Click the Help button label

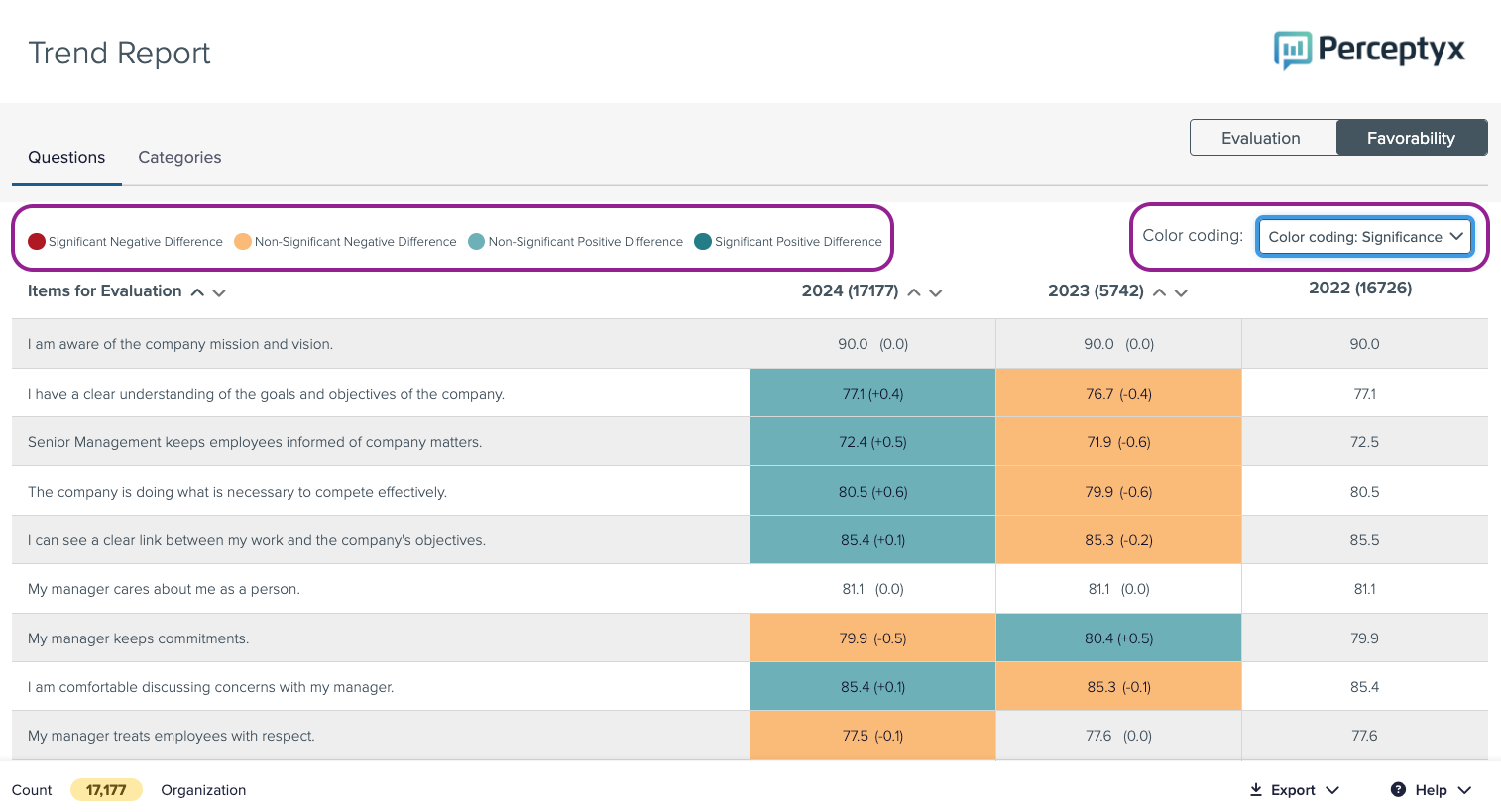[x=1431, y=790]
